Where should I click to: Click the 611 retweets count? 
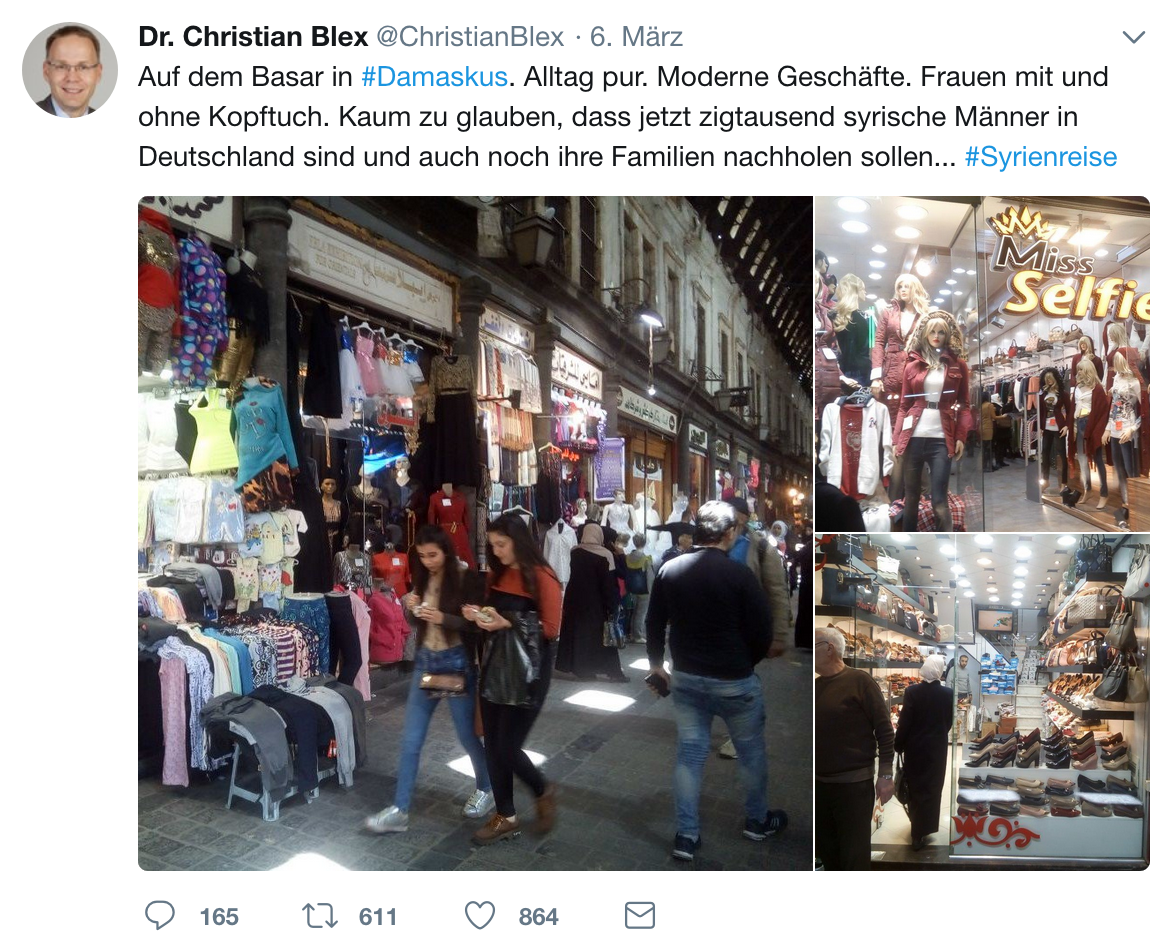pyautogui.click(x=378, y=916)
